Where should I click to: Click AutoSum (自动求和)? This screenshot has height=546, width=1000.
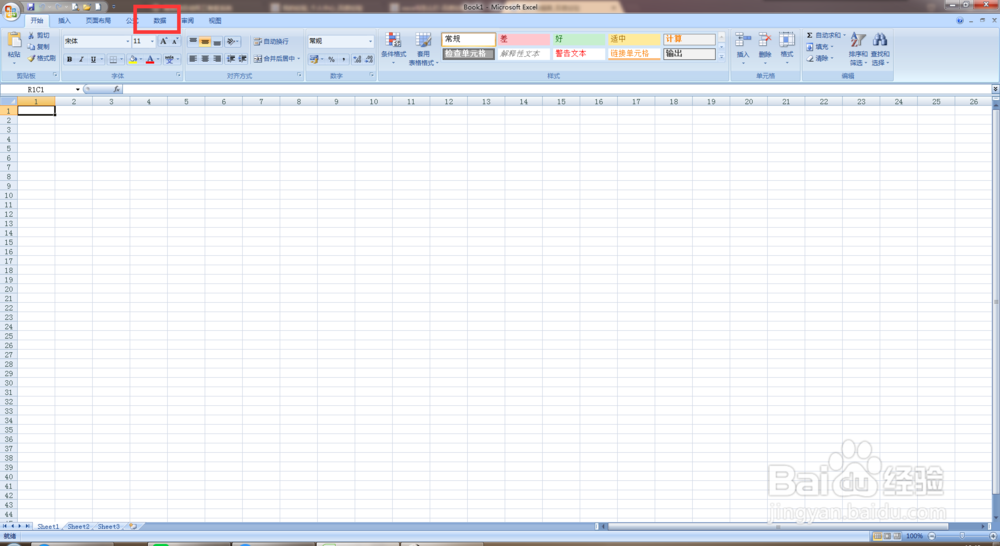tap(825, 36)
